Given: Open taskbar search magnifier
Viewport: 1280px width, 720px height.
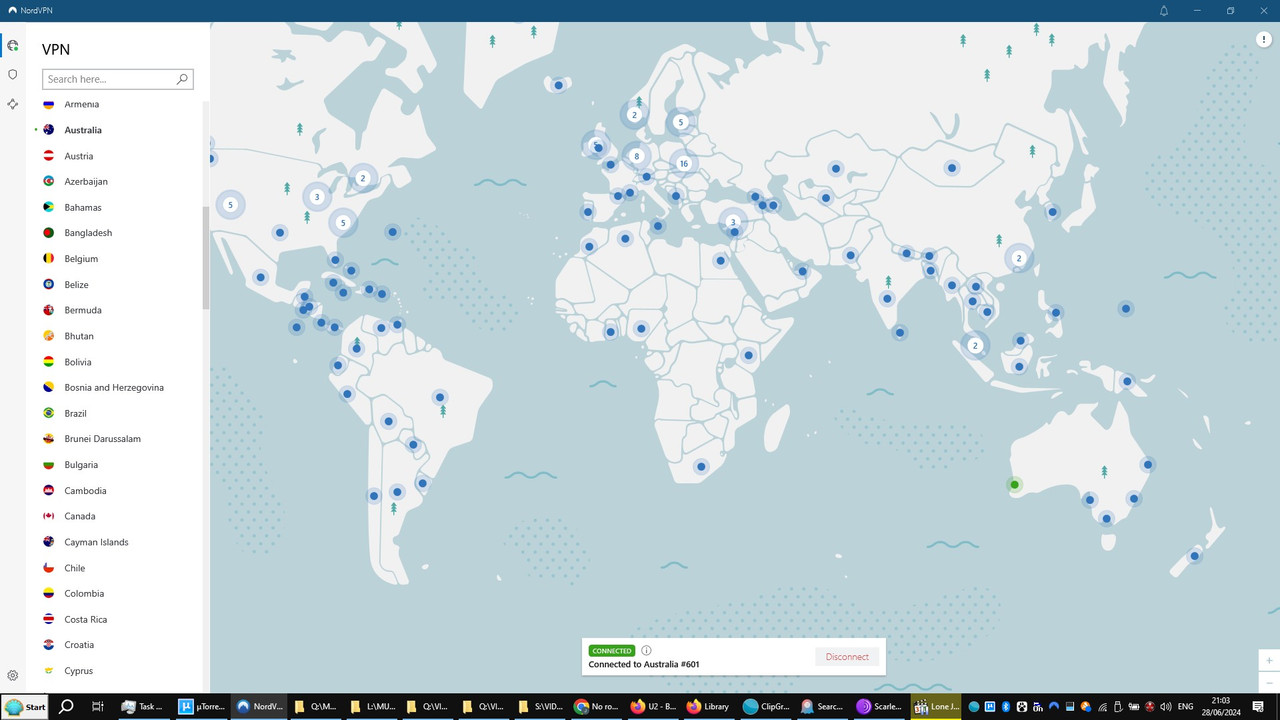Looking at the screenshot, I should 66,706.
